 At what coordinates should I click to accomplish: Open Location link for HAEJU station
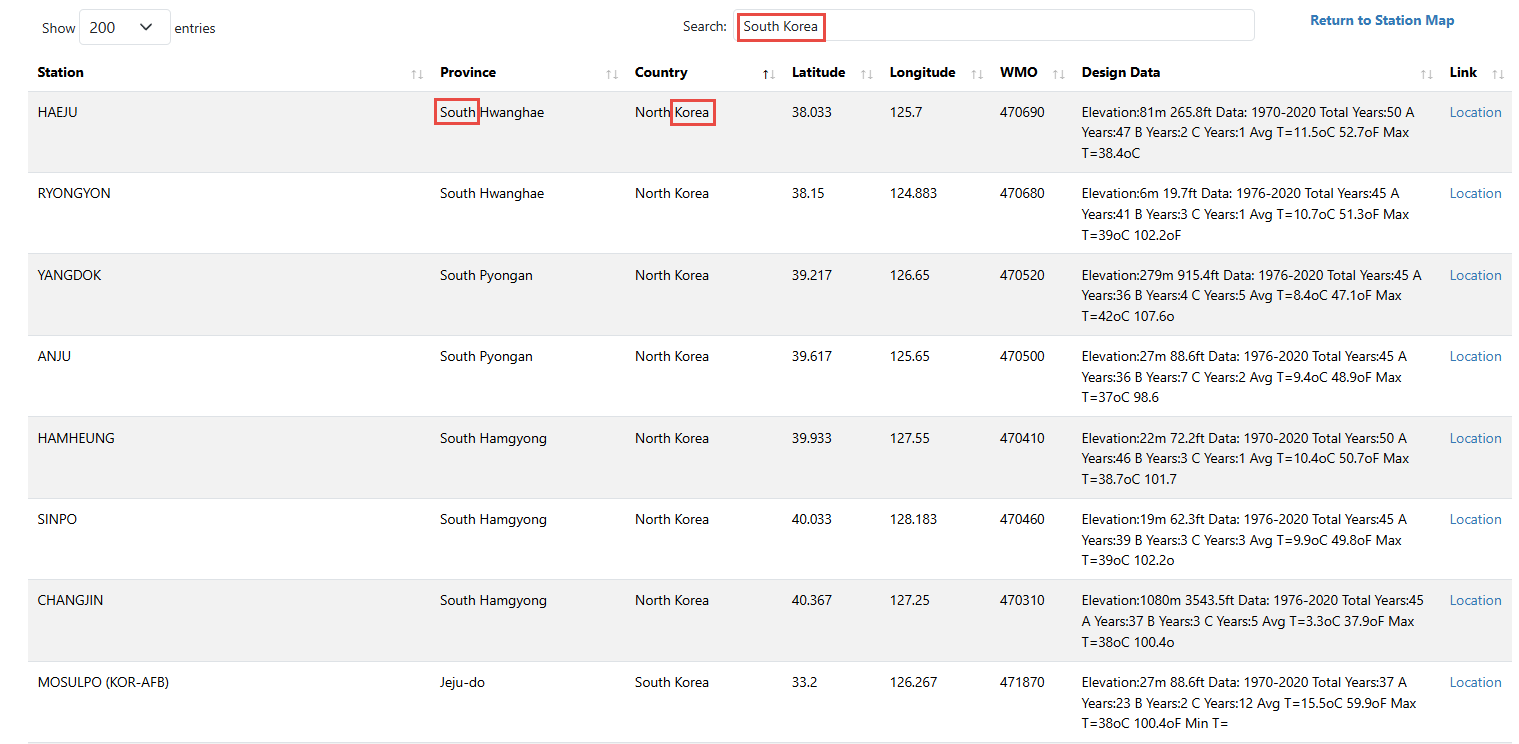pyautogui.click(x=1475, y=113)
